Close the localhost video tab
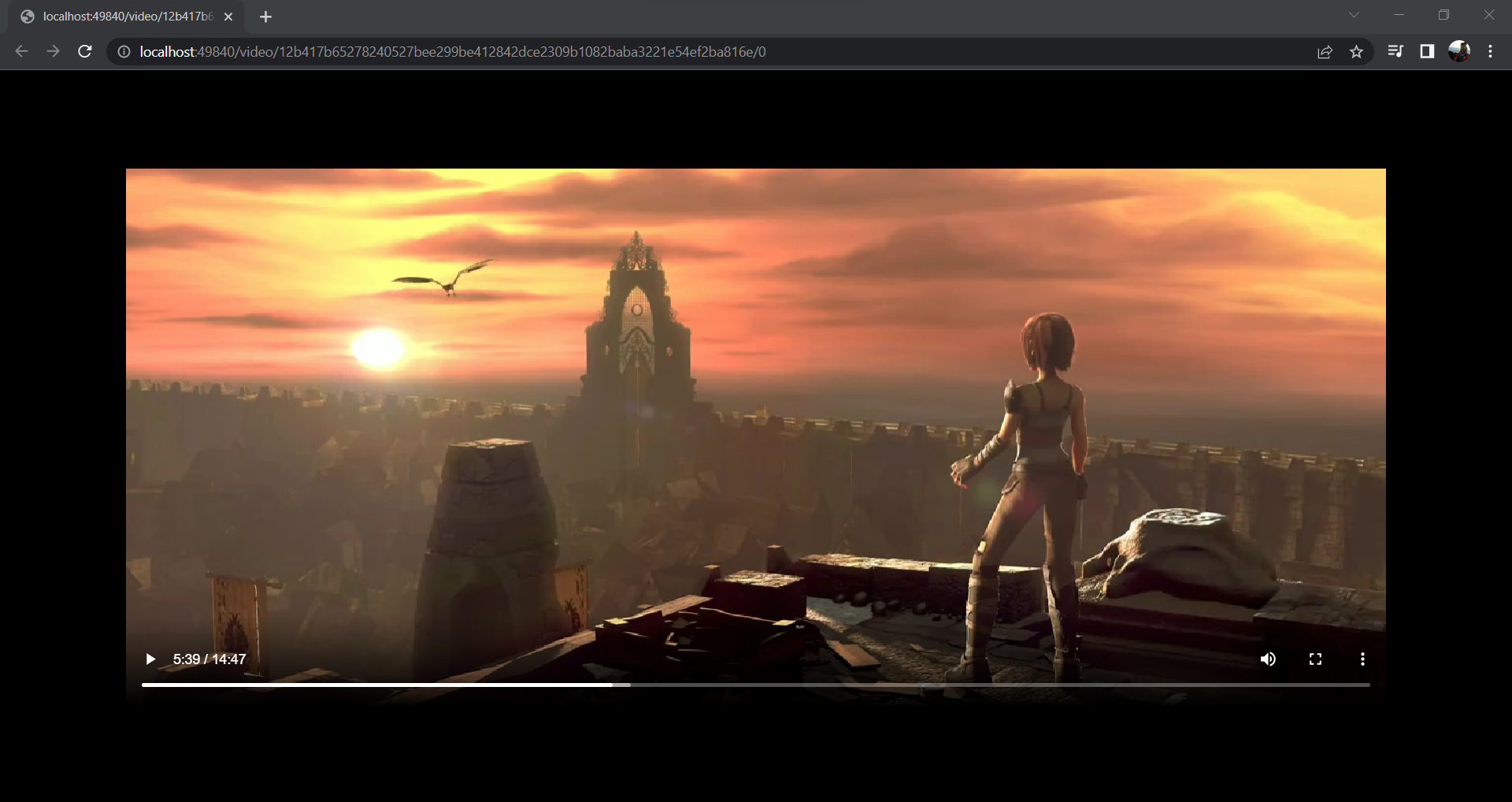Image resolution: width=1512 pixels, height=802 pixels. click(x=228, y=17)
